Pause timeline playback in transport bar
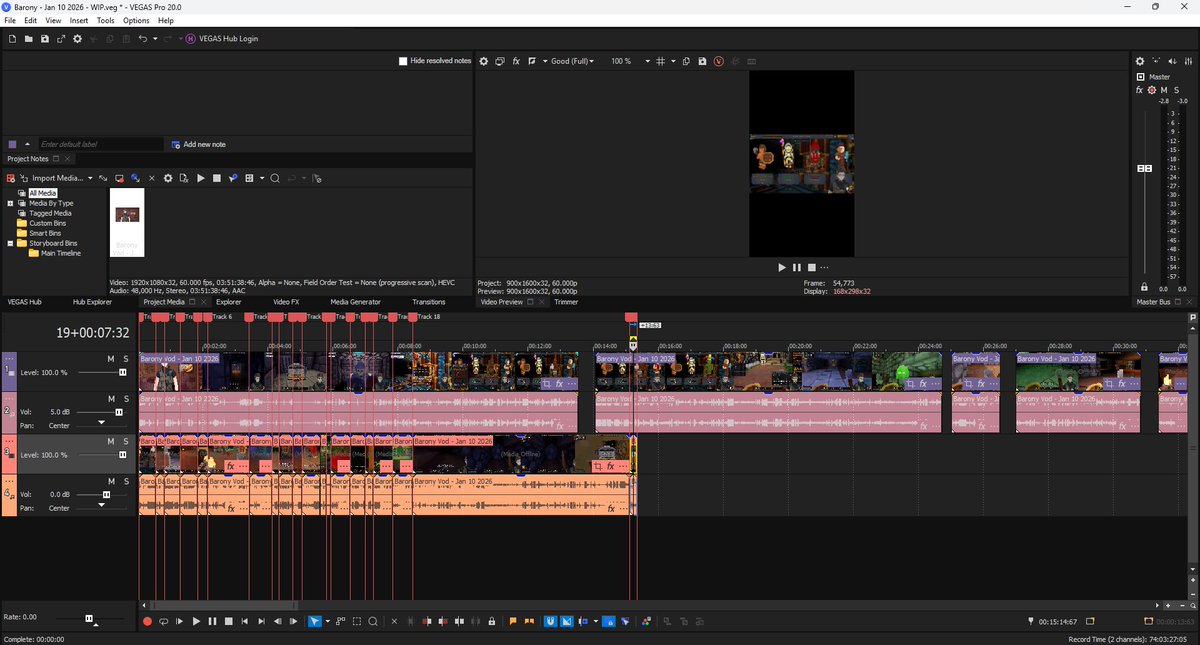Screen dimensions: 1200x645 (212, 621)
